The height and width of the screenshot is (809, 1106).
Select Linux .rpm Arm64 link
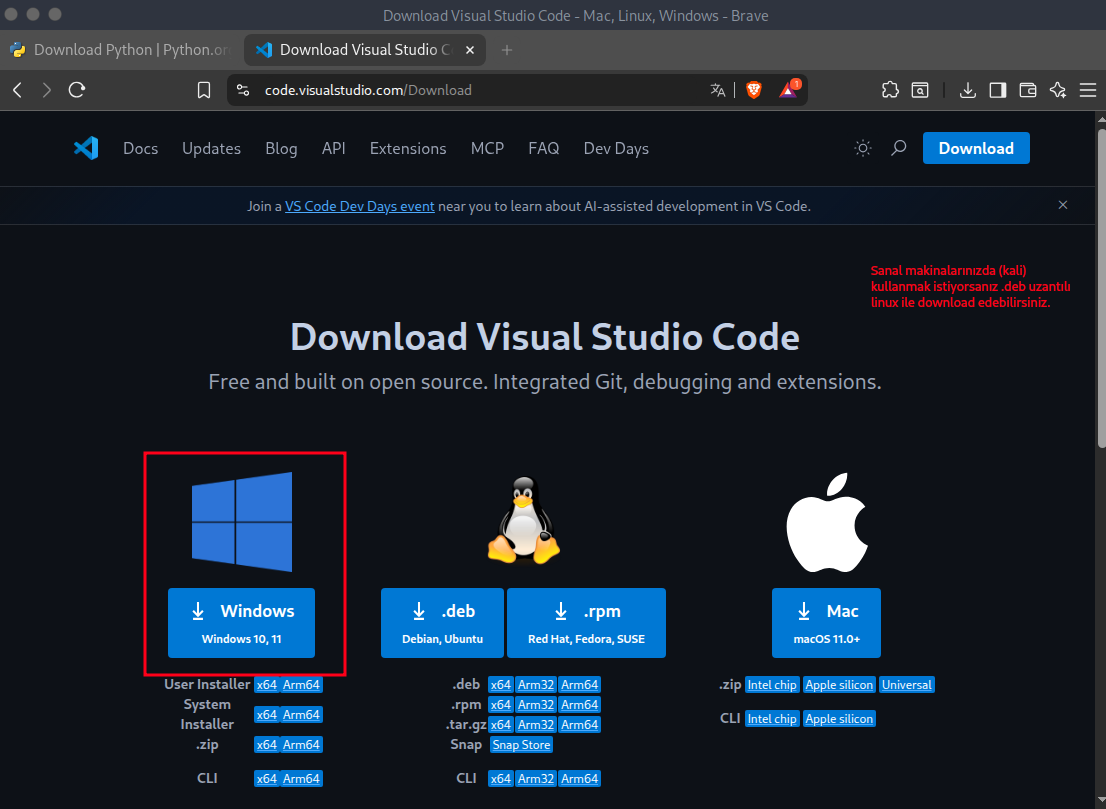tap(579, 705)
